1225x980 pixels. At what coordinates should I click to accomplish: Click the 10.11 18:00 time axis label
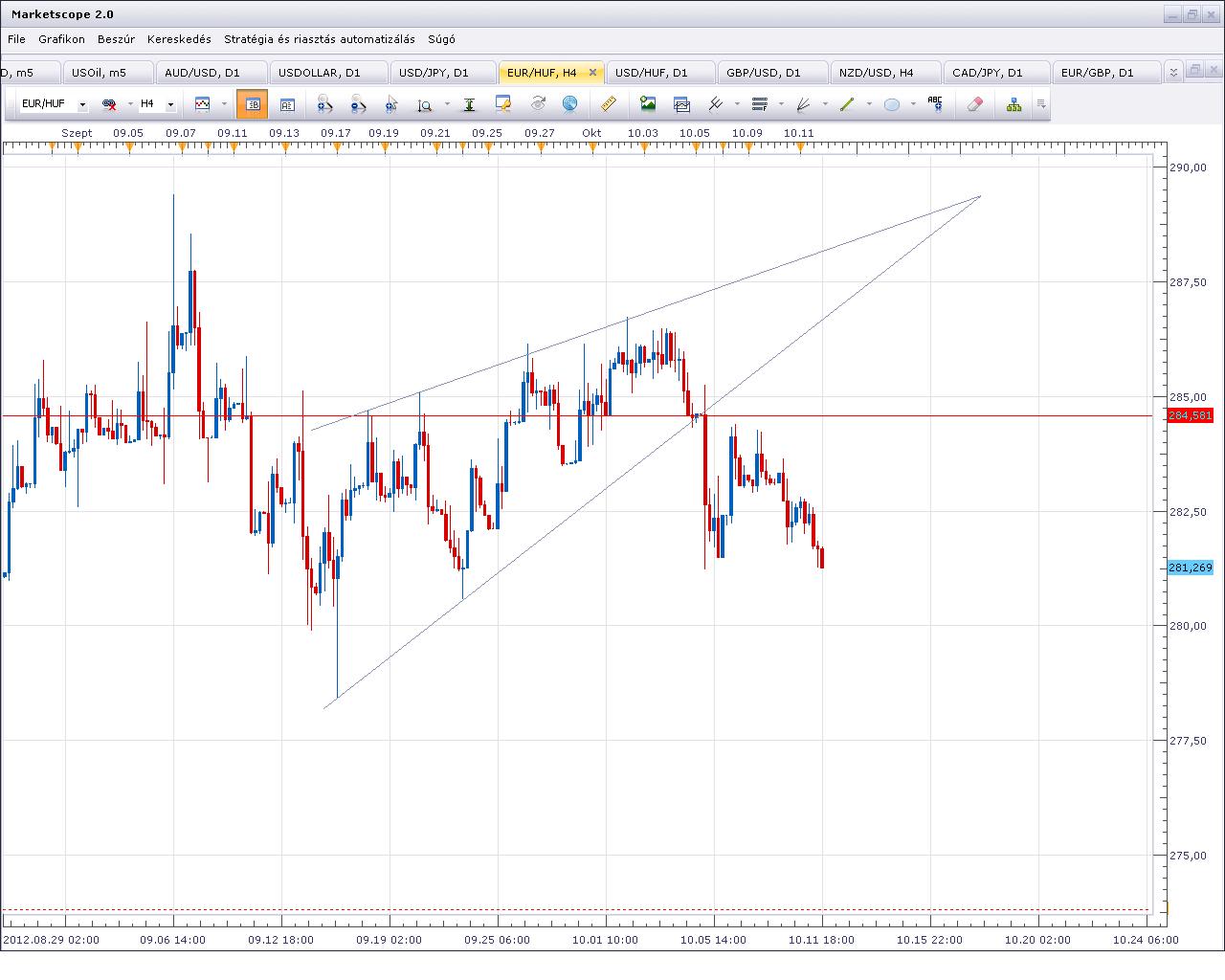tap(821, 940)
